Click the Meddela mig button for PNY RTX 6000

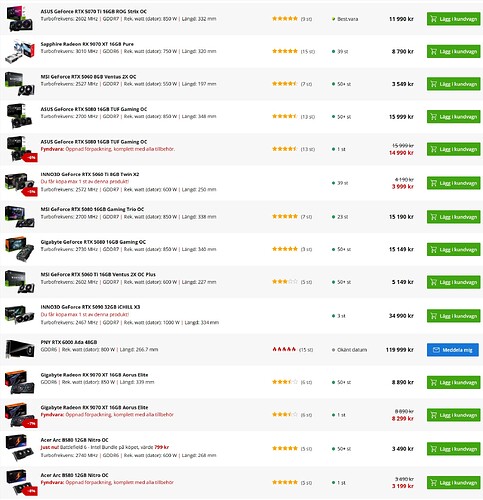453,350
